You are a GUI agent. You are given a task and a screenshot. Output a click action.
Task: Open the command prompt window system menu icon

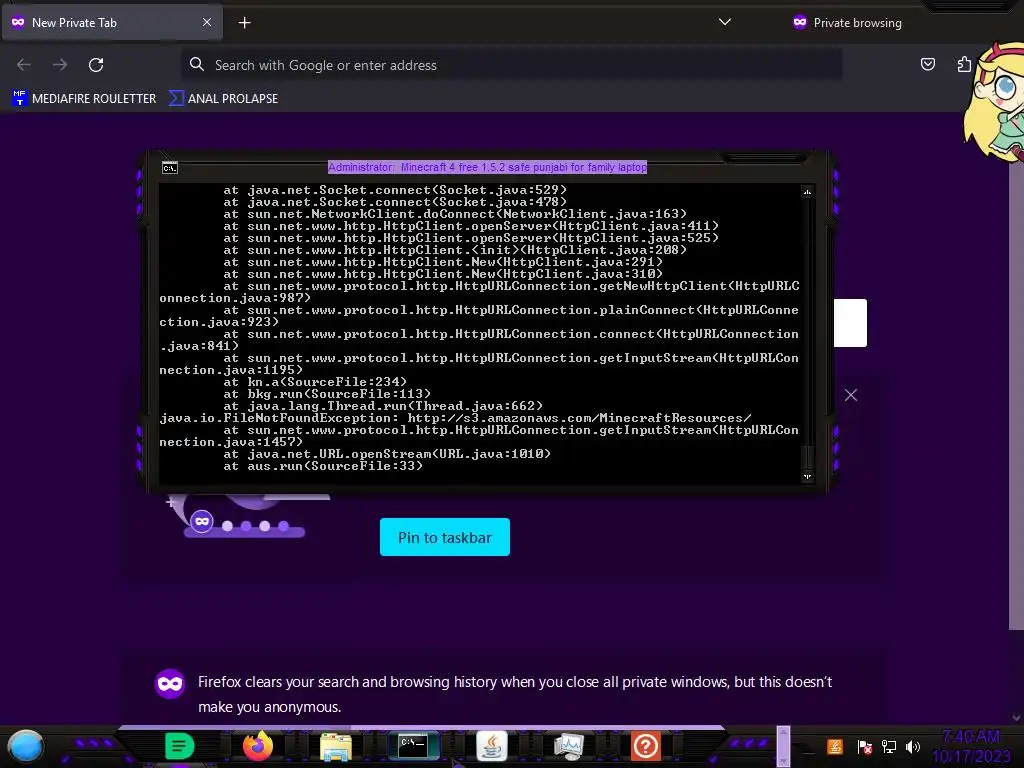(170, 168)
